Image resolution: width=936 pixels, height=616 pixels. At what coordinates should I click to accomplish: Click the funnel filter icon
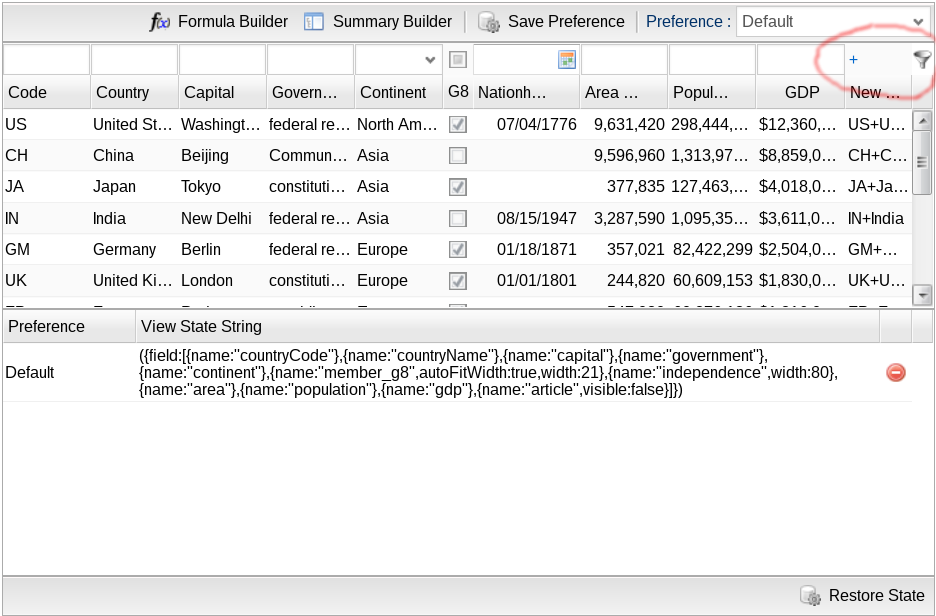pyautogui.click(x=922, y=60)
